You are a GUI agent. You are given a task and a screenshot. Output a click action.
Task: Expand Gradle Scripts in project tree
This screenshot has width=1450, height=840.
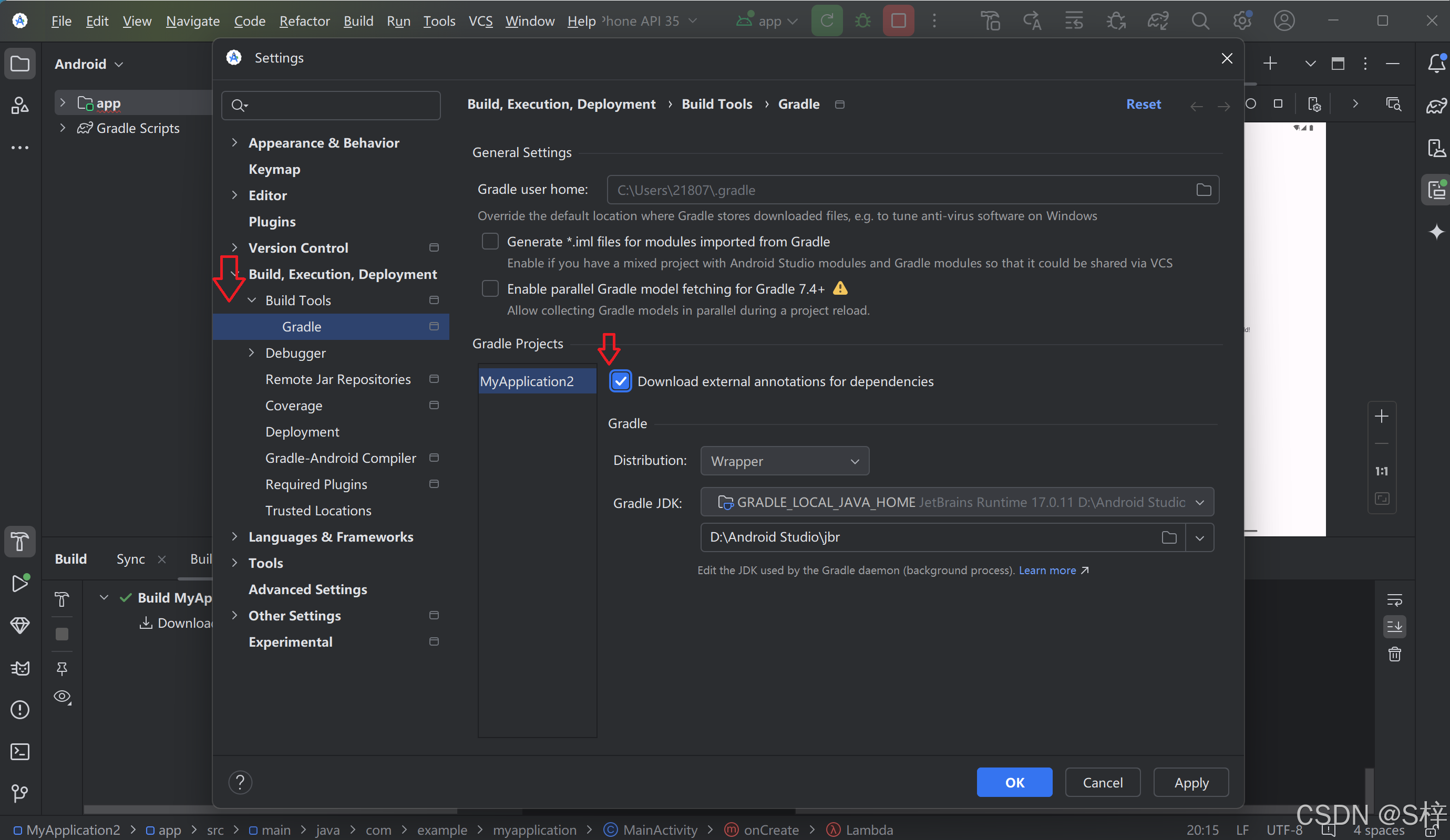tap(63, 128)
